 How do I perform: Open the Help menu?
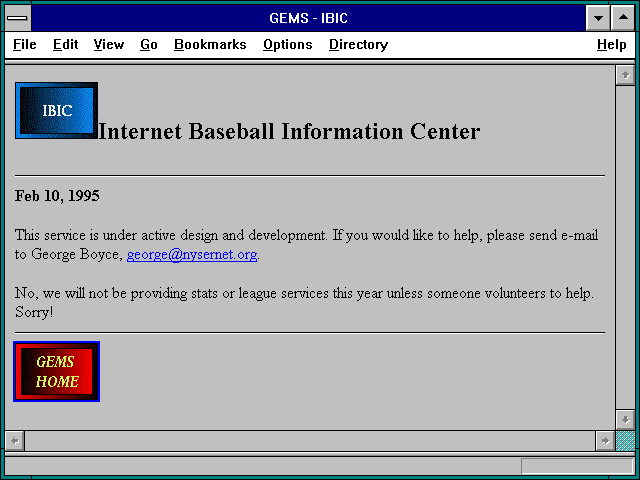(x=611, y=44)
